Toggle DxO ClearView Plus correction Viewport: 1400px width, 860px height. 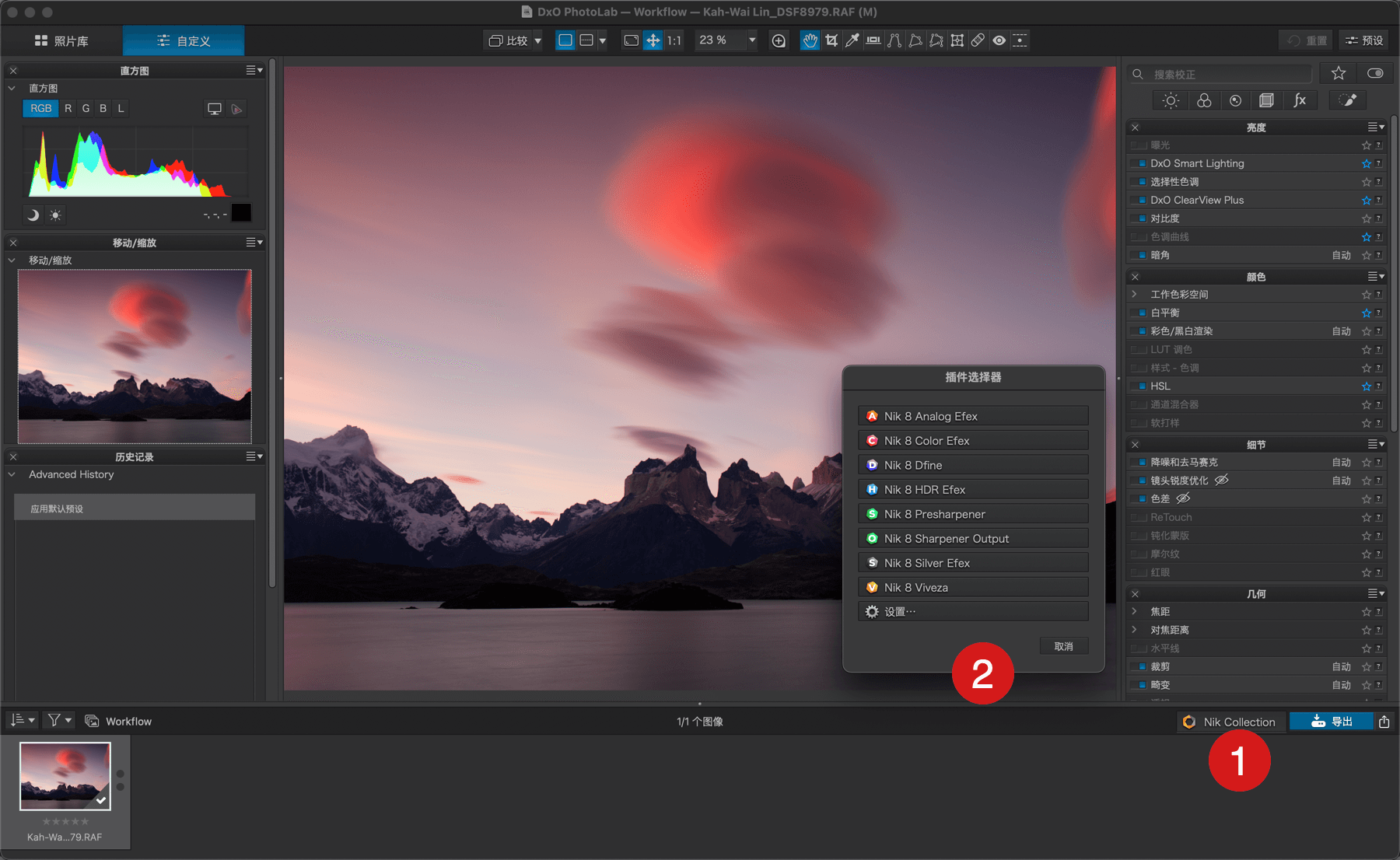[1139, 200]
